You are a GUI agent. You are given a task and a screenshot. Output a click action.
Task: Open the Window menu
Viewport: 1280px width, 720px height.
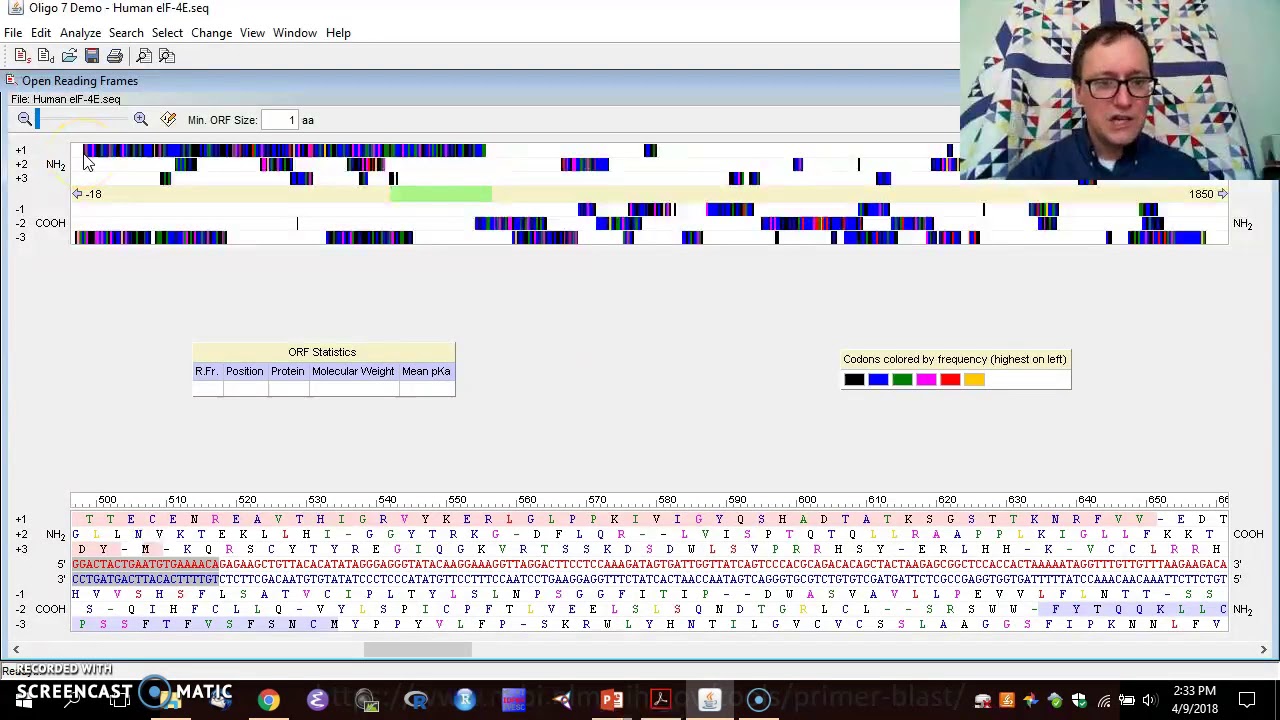click(x=295, y=33)
